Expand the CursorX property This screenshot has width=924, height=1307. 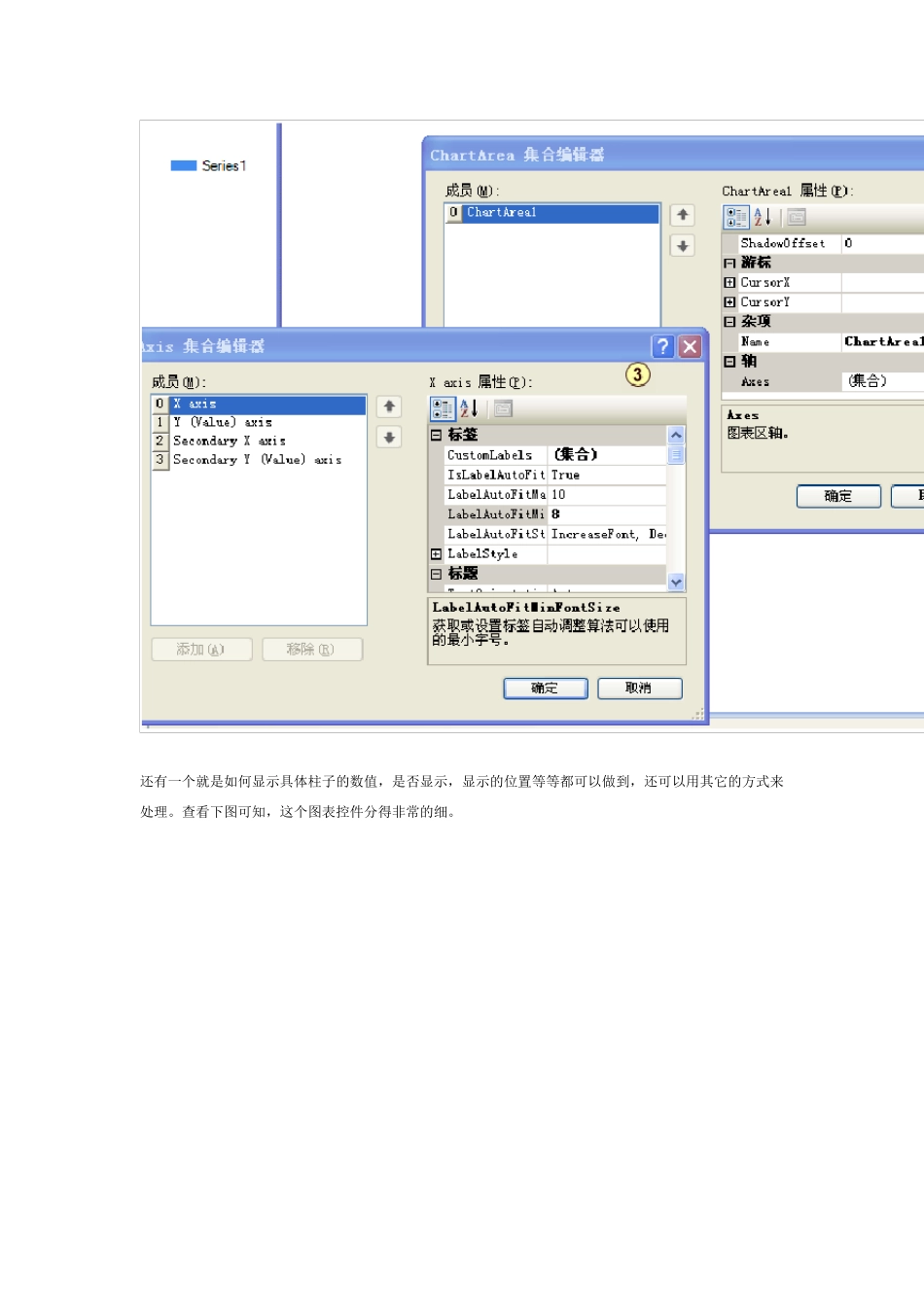pos(729,283)
